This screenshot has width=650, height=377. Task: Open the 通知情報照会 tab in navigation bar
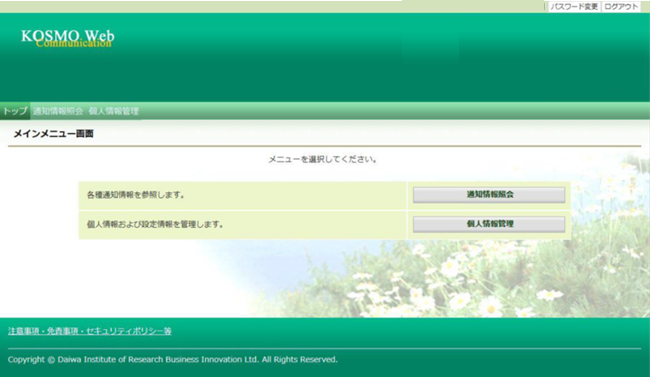(58, 111)
